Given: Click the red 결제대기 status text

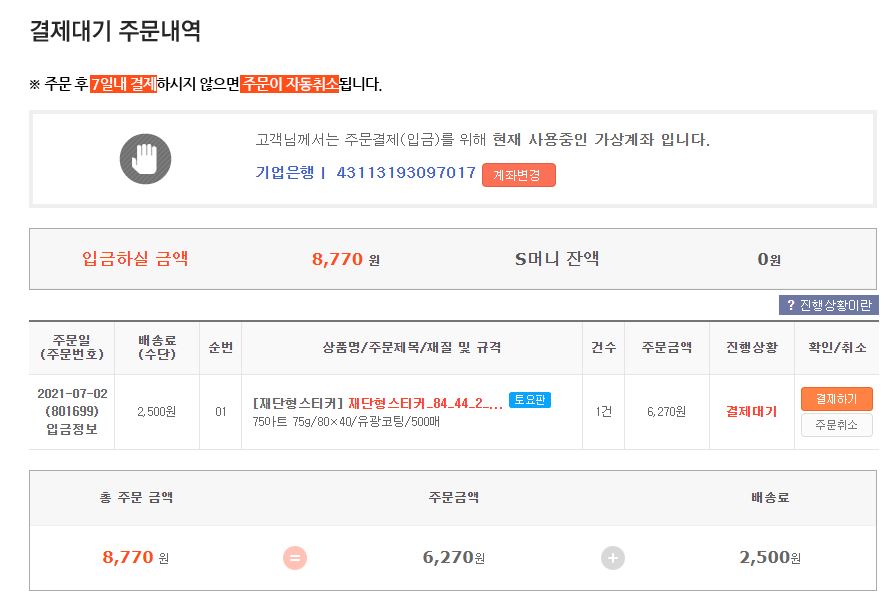Looking at the screenshot, I should (x=751, y=412).
